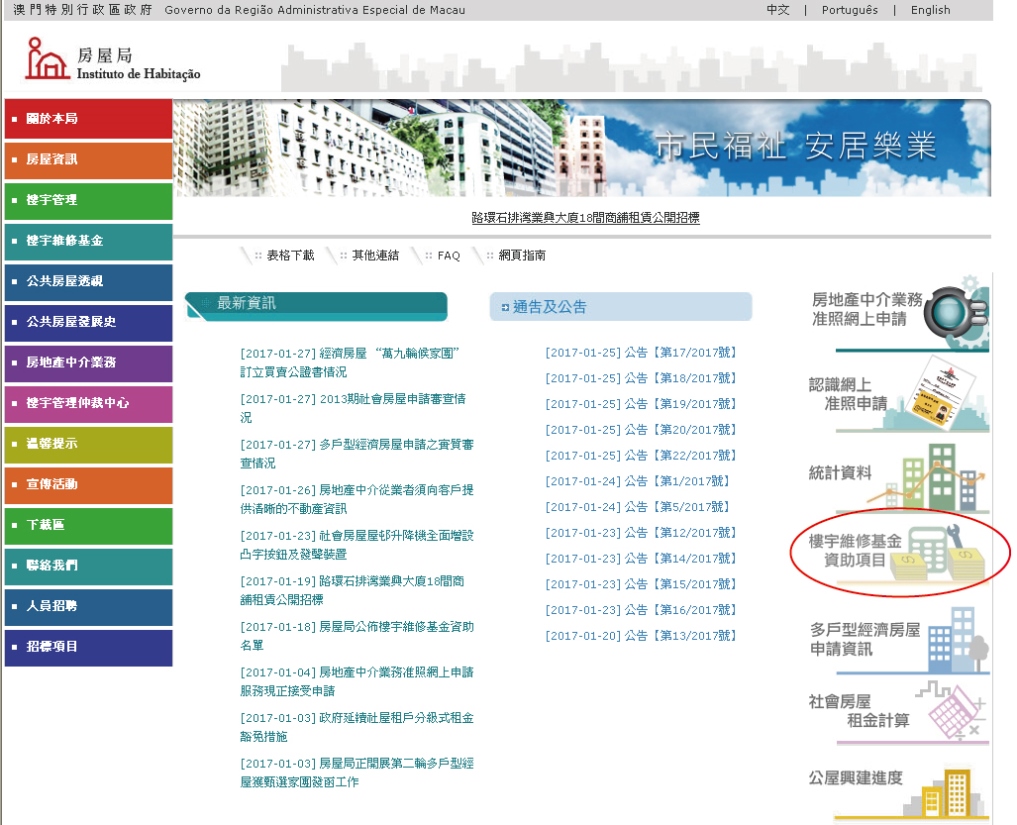Open 公屋興建進度 building icon
The height and width of the screenshot is (825, 1017).
click(944, 793)
